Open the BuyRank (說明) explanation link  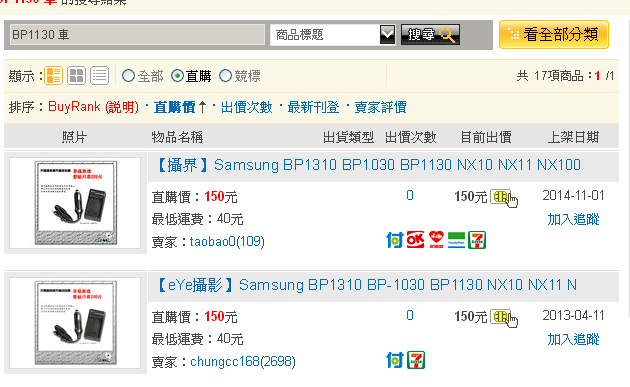pyautogui.click(x=122, y=107)
